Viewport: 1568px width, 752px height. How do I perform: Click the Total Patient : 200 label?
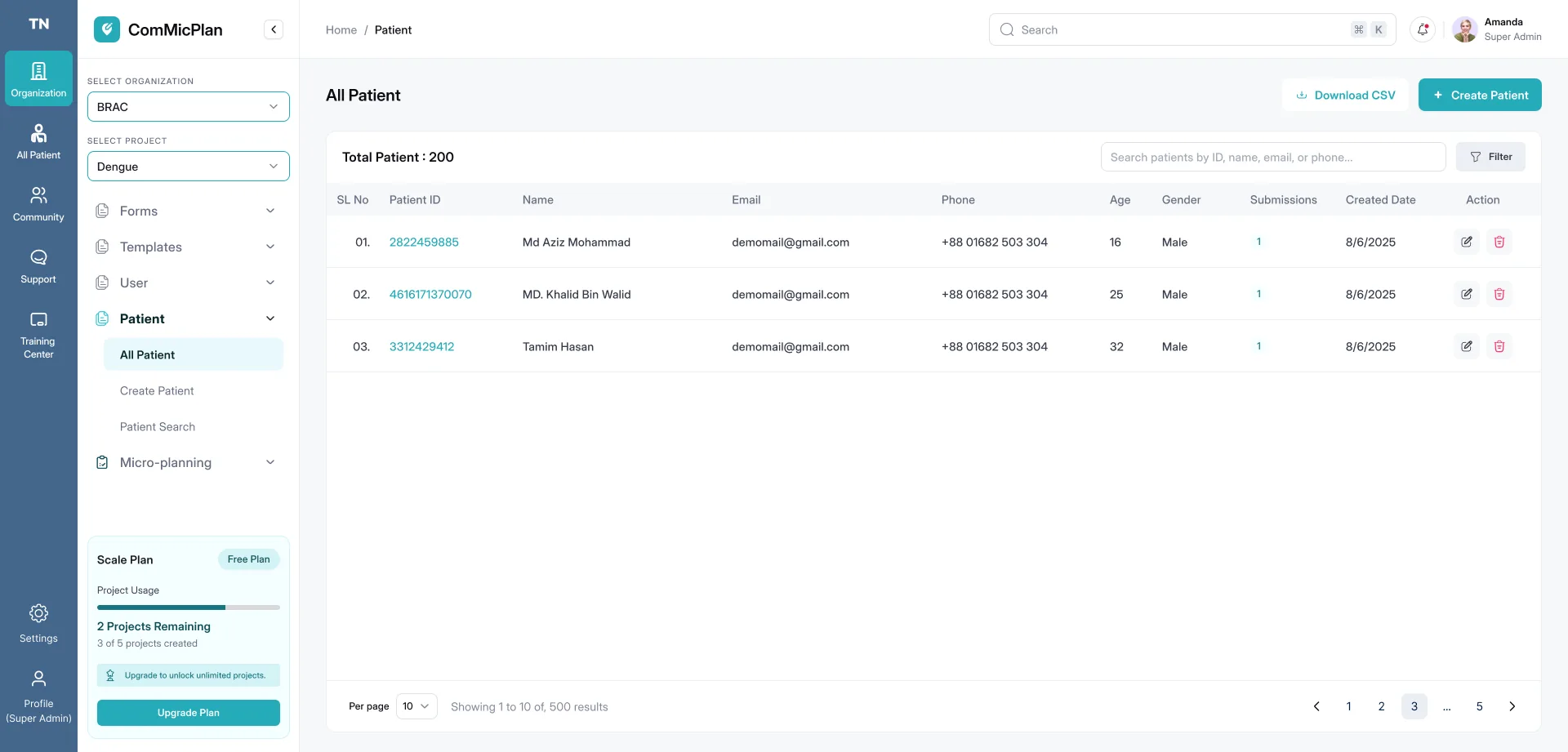398,157
